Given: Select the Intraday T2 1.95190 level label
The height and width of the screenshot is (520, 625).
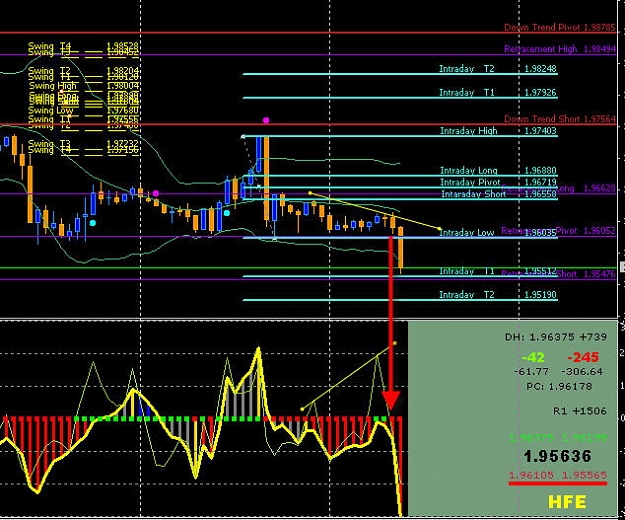Looking at the screenshot, I should [497, 294].
